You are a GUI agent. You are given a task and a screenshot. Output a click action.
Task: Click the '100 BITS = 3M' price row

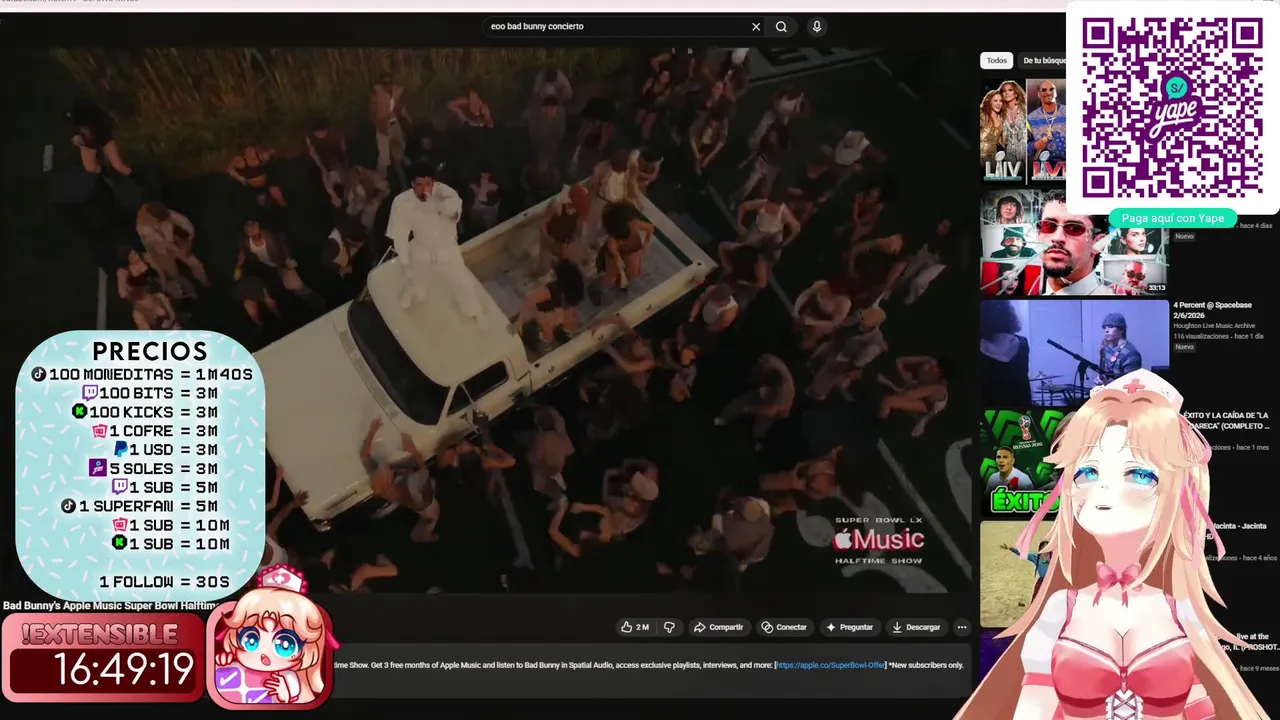[x=150, y=393]
